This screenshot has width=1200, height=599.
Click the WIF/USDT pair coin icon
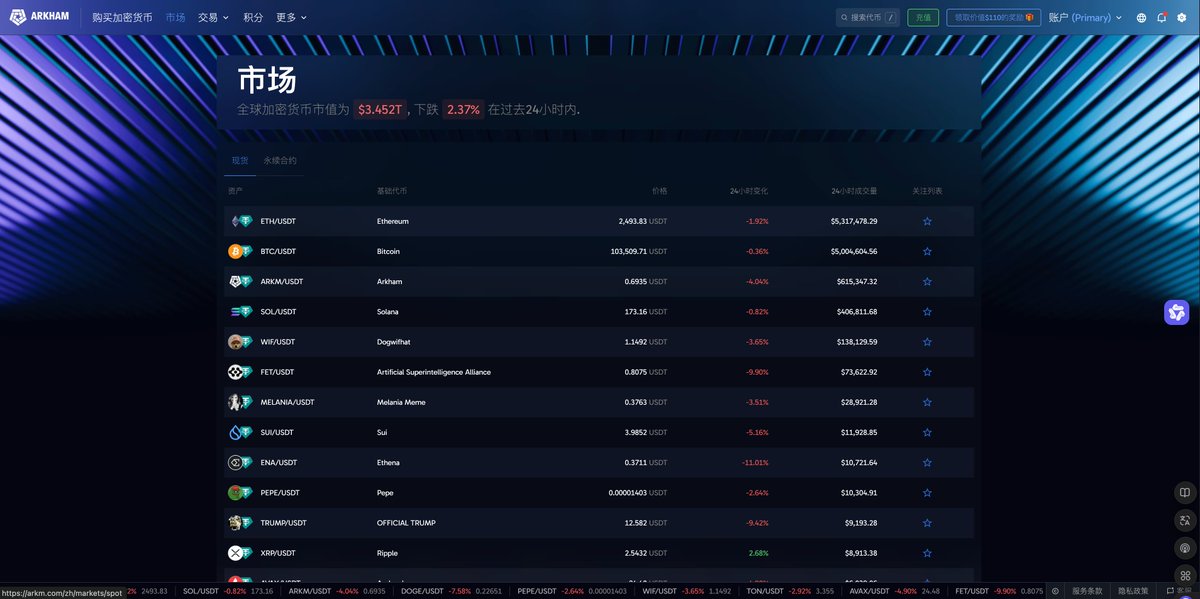click(x=240, y=342)
